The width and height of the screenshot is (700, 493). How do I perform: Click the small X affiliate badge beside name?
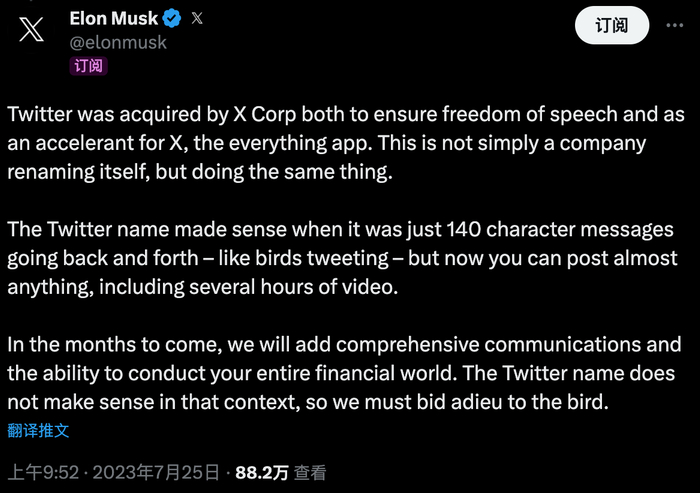coord(196,18)
